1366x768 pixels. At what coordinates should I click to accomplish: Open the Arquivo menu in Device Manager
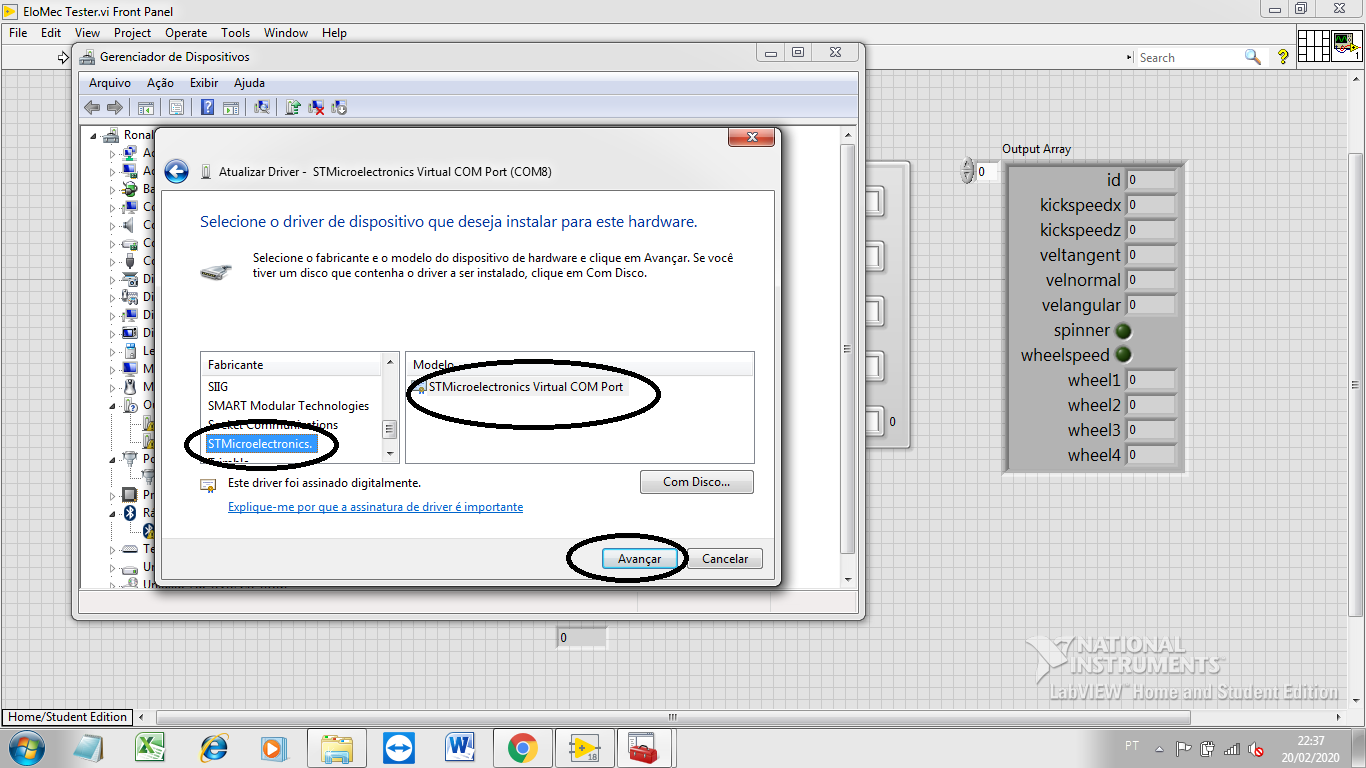click(110, 83)
